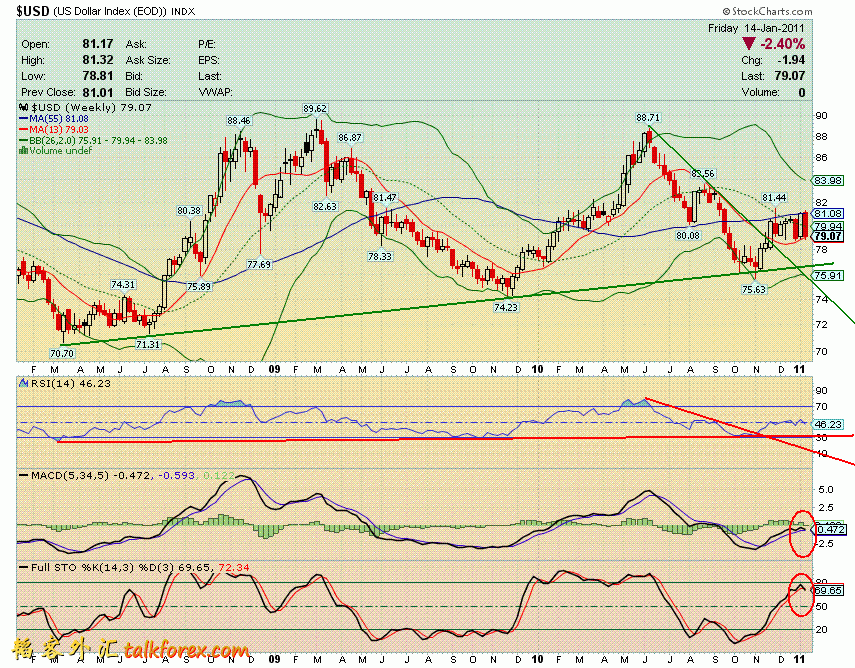Click the Open value 81.17
Screen dimensions: 855x668
98,44
